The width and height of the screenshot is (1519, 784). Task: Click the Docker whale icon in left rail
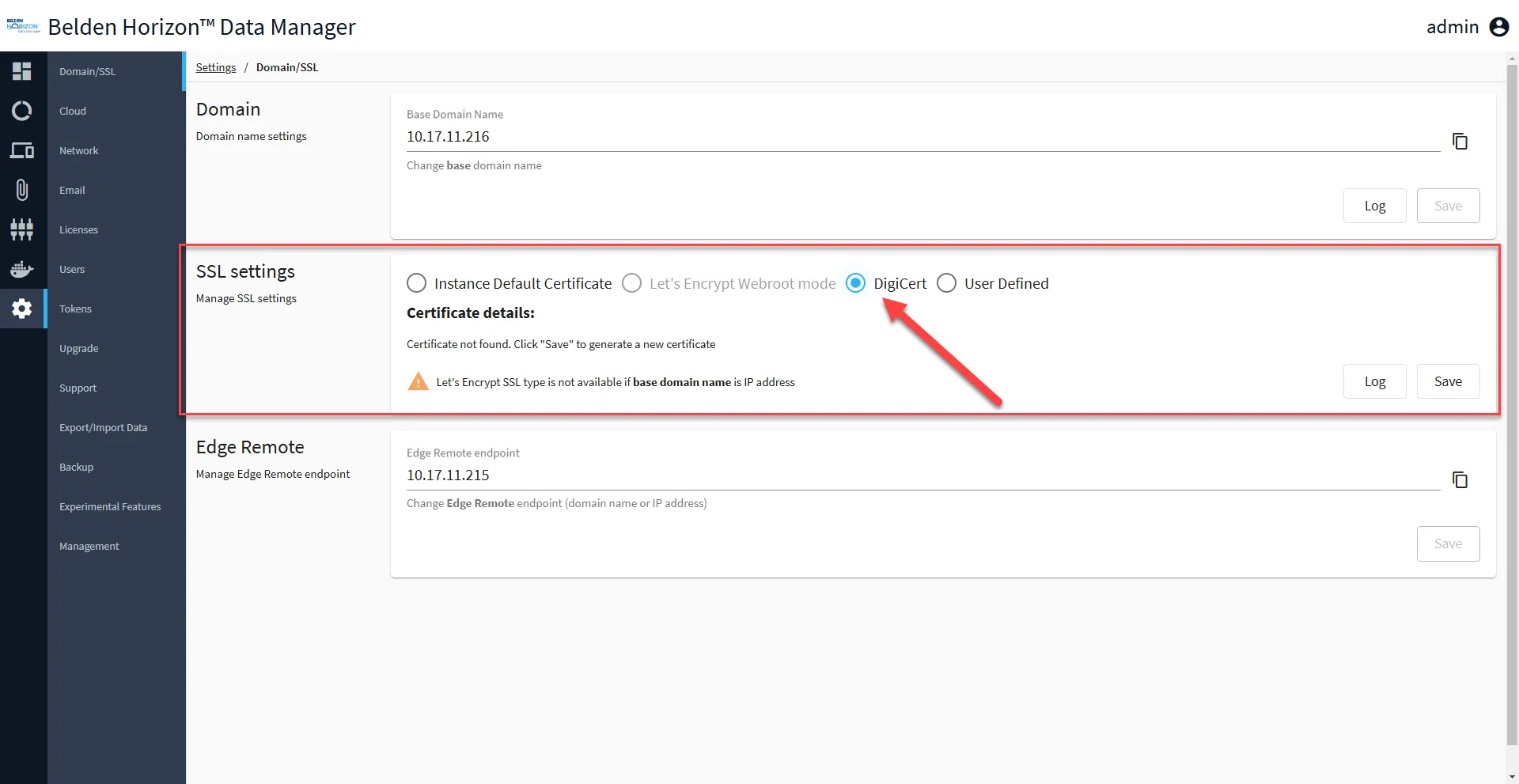[x=22, y=269]
